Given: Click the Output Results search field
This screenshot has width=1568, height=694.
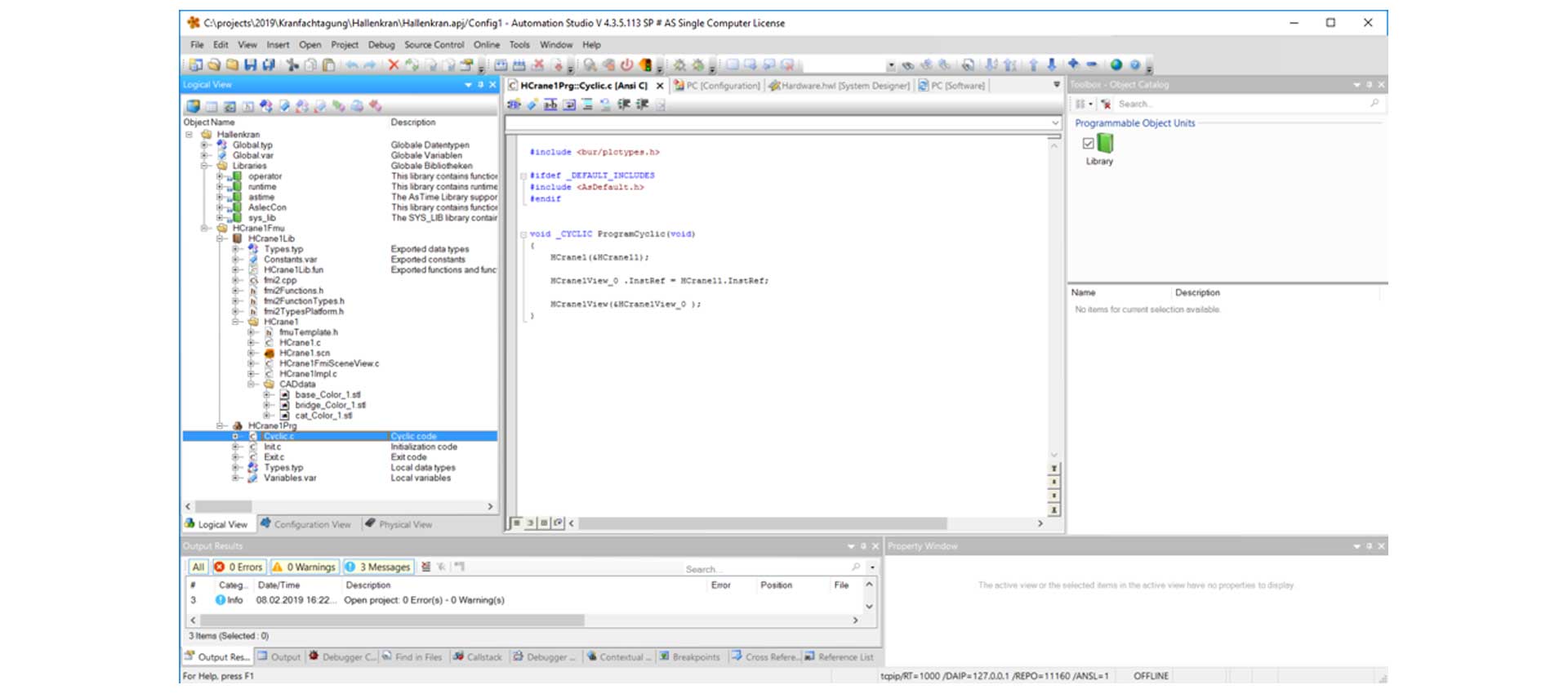Looking at the screenshot, I should [766, 568].
